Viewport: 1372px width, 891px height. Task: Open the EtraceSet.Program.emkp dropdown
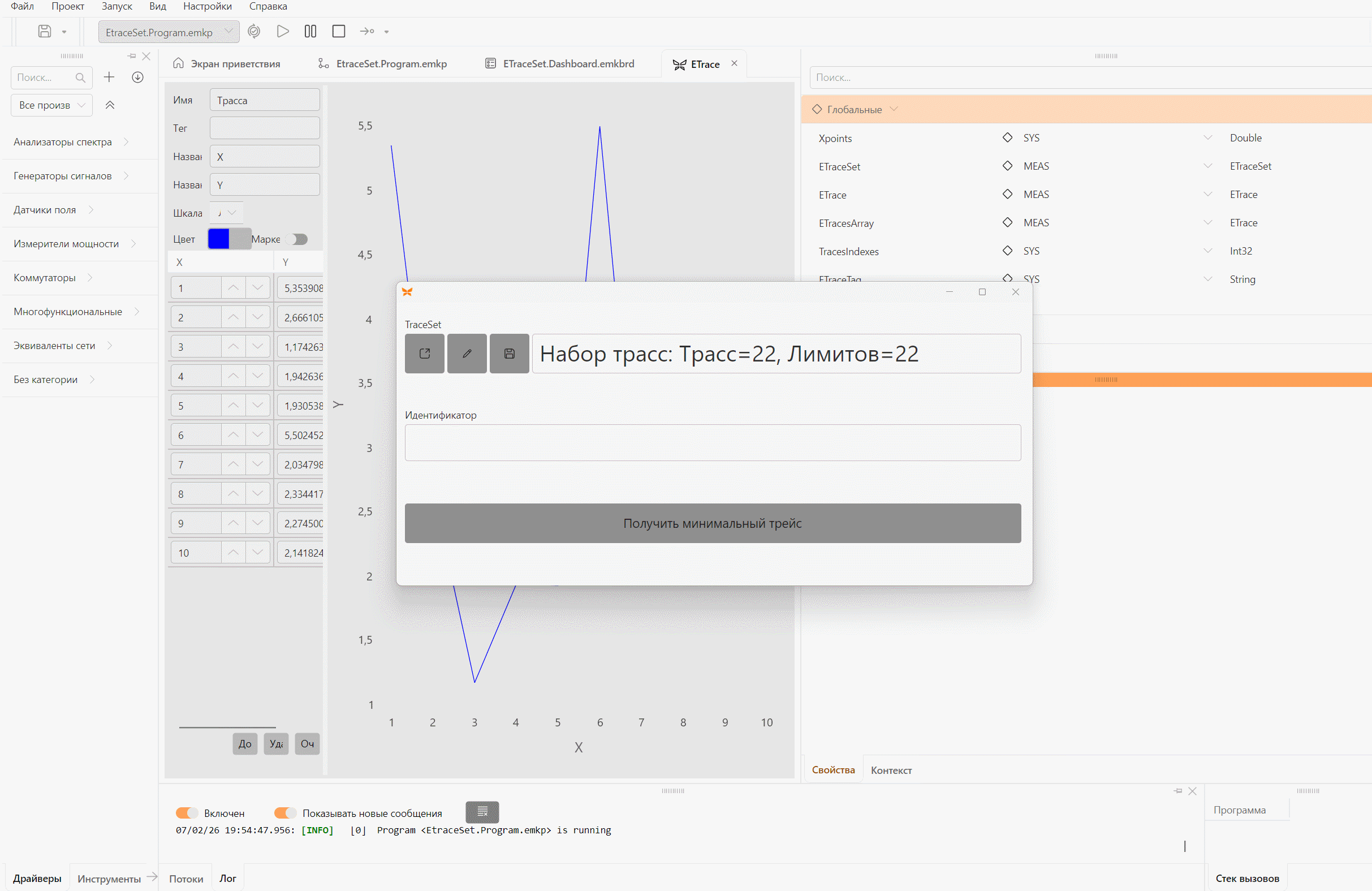169,32
